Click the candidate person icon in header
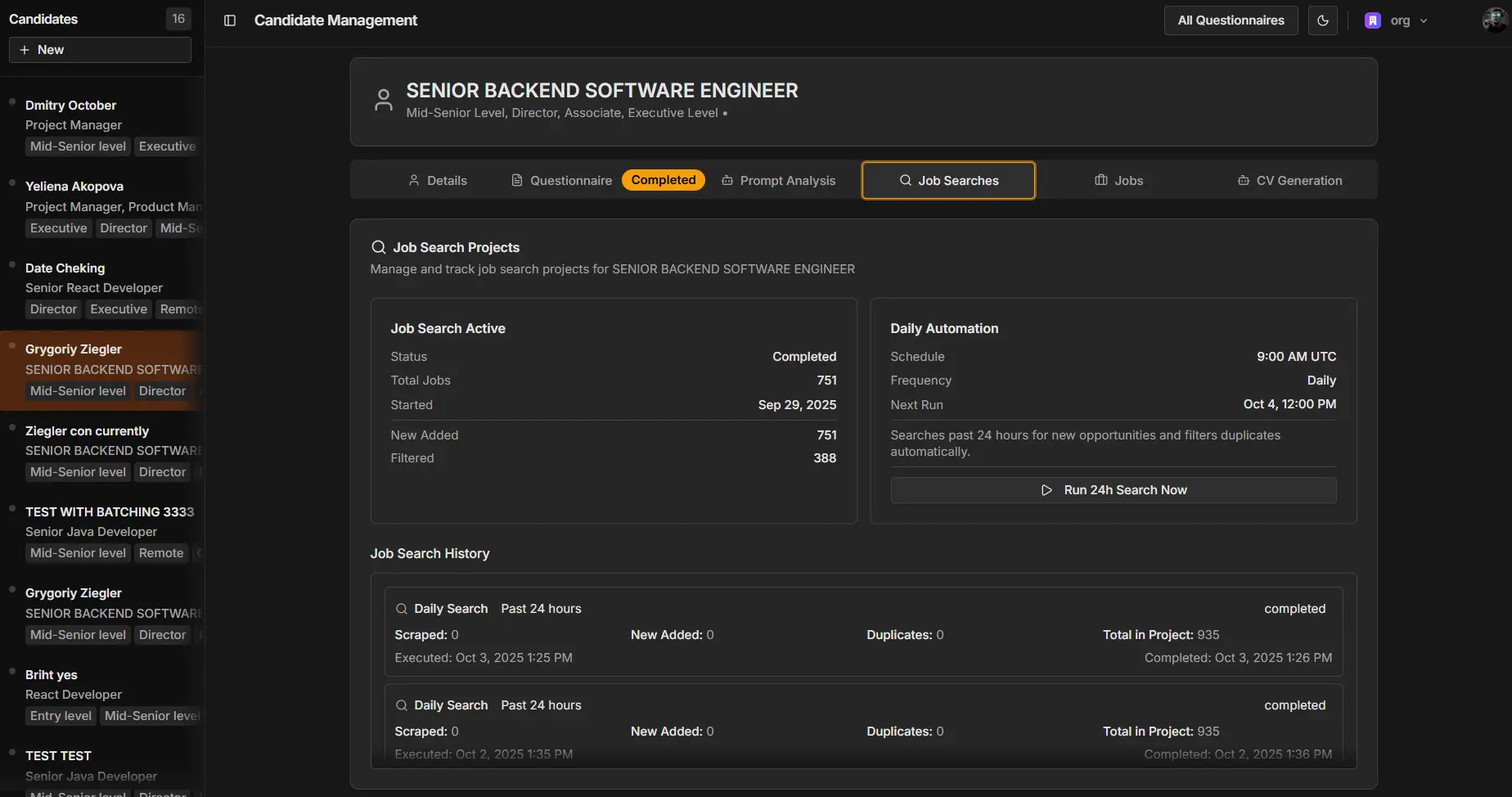The image size is (1512, 797). coord(383,101)
